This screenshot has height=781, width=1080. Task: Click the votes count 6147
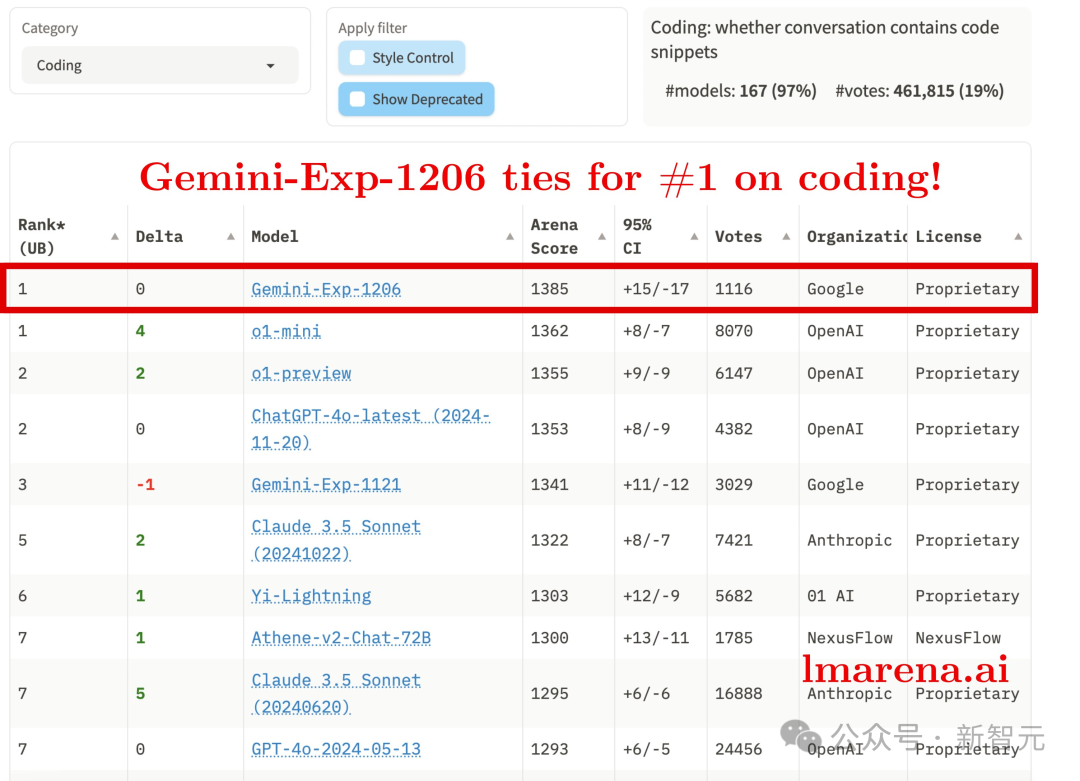(x=734, y=373)
